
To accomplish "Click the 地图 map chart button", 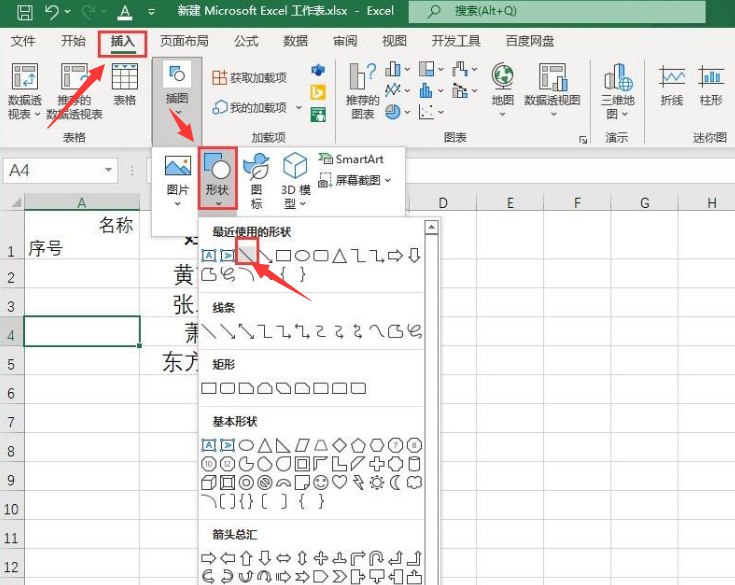I will click(x=502, y=90).
